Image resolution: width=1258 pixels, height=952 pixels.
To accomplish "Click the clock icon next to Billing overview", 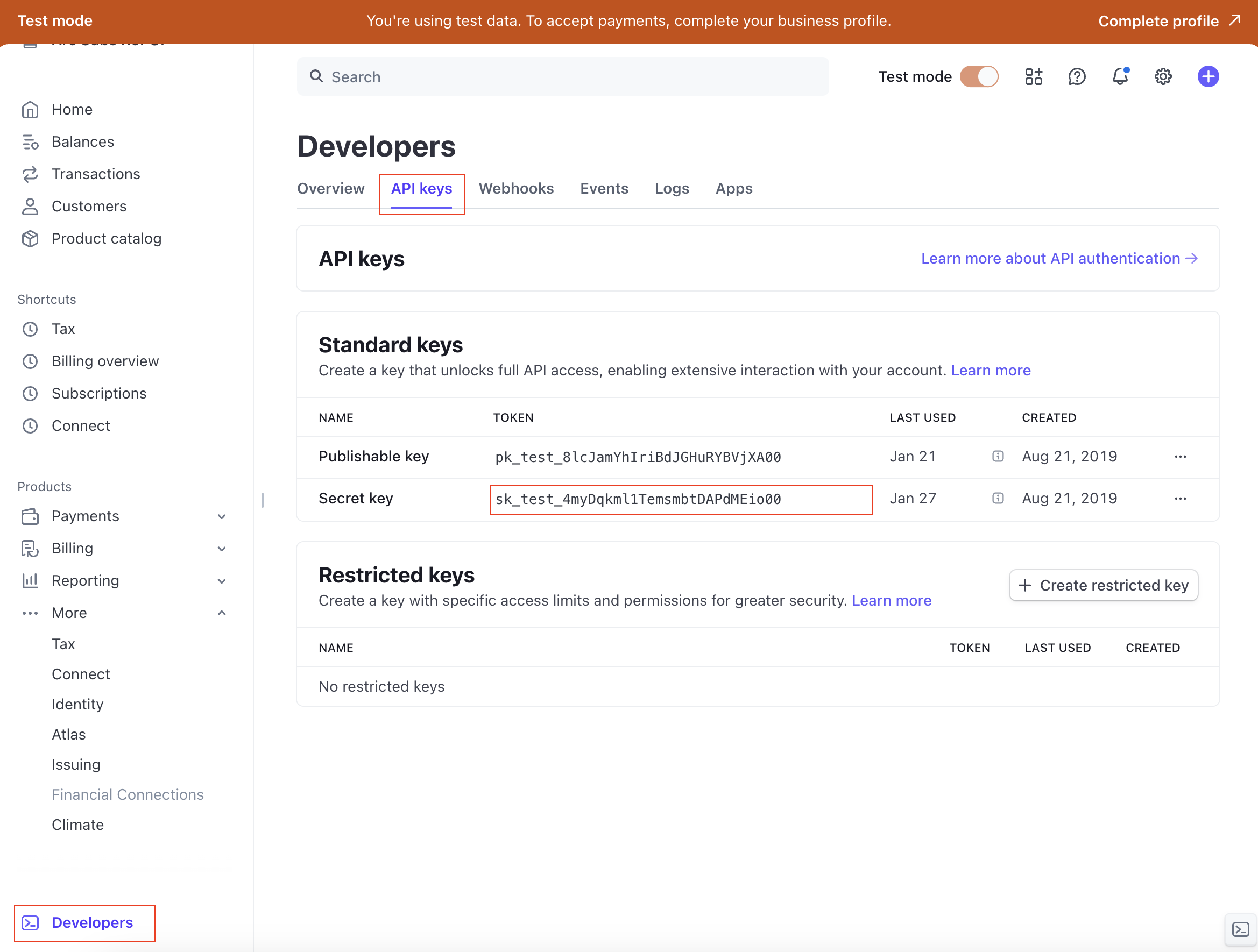I will tap(30, 361).
